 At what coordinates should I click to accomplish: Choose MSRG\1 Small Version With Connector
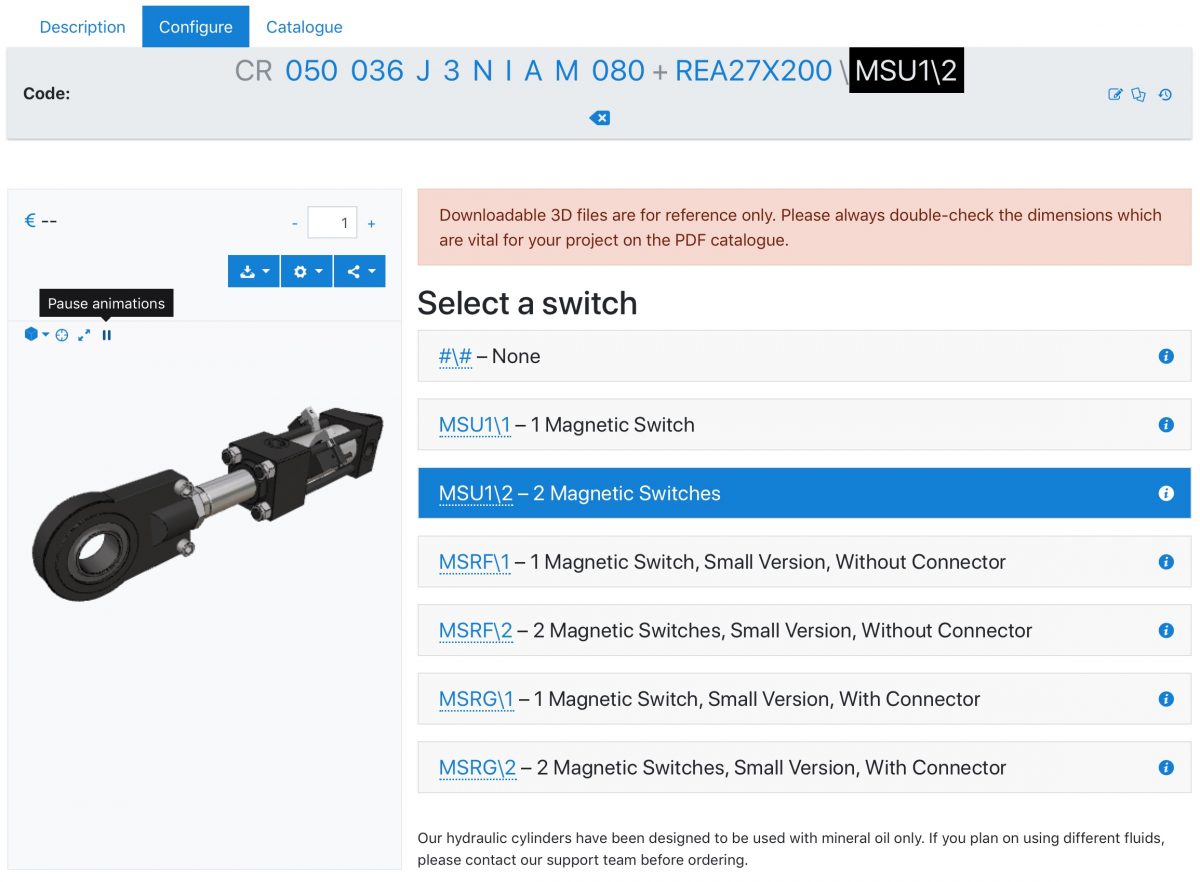click(x=805, y=699)
